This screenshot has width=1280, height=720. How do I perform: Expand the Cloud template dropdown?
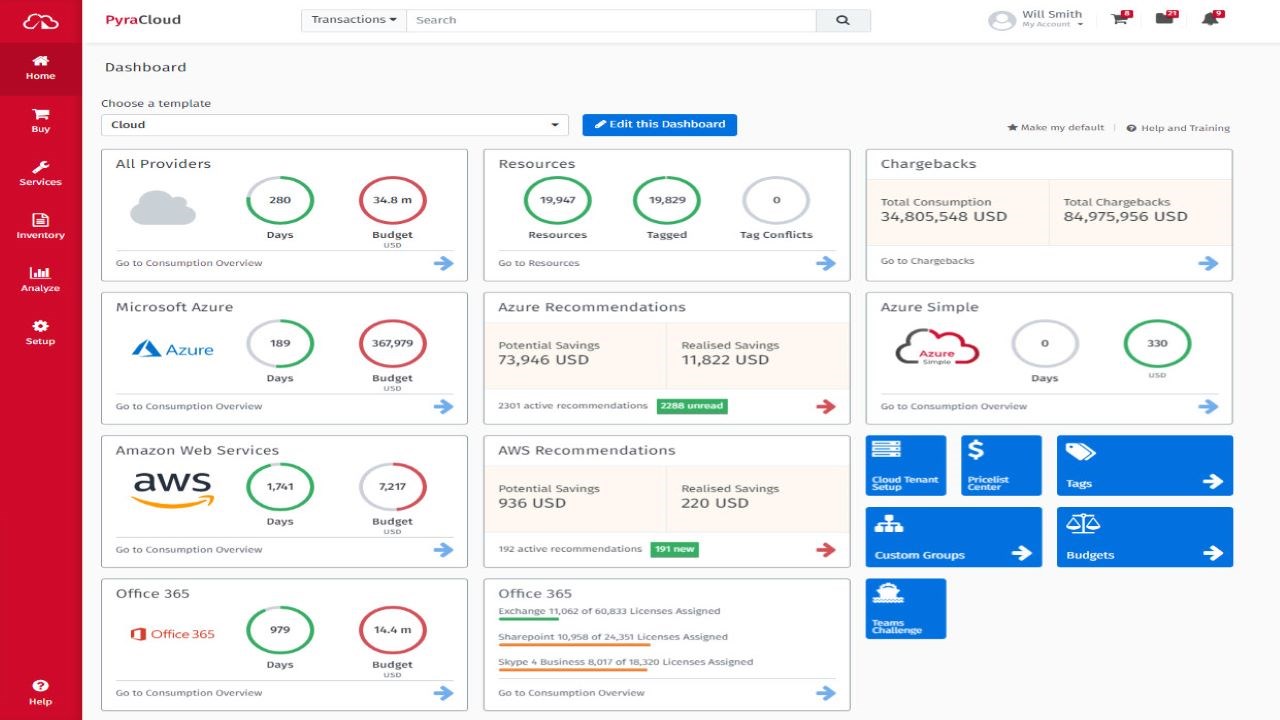click(x=335, y=125)
